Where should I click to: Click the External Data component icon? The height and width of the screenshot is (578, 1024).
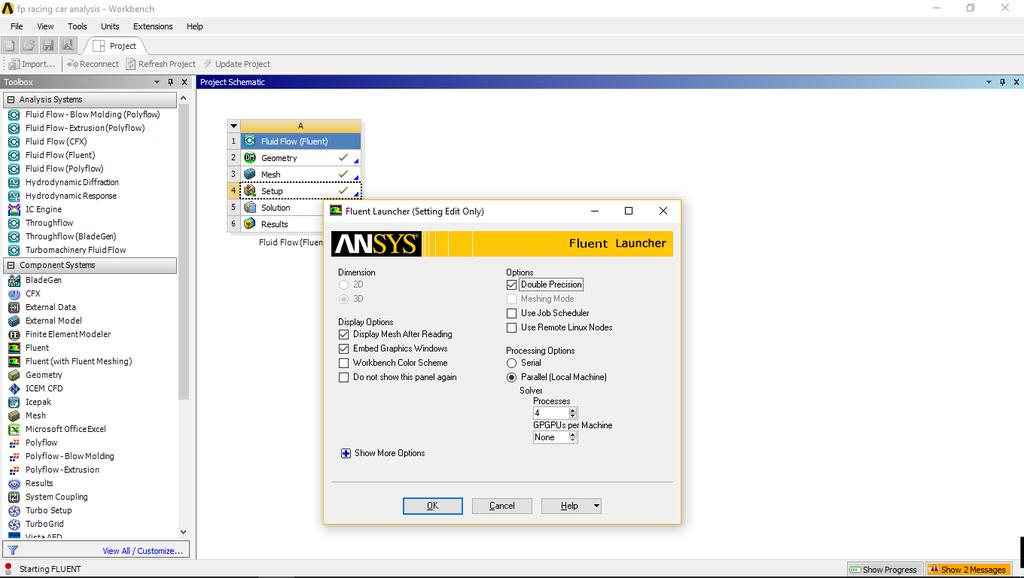click(14, 307)
